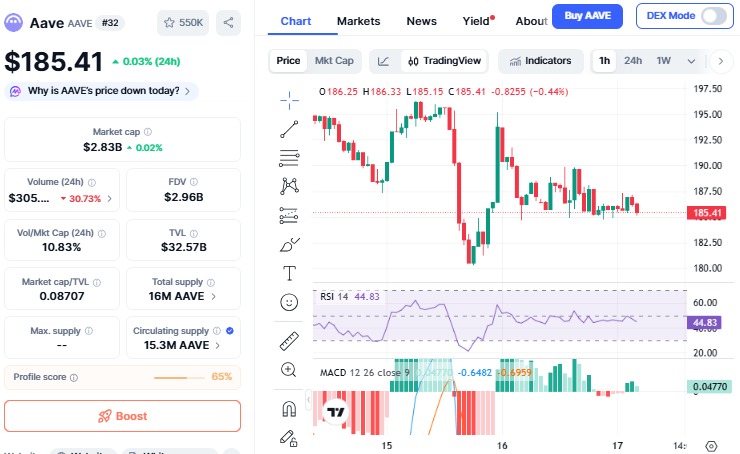Toggle lock all drawings tool
The image size is (740, 454).
(288, 438)
